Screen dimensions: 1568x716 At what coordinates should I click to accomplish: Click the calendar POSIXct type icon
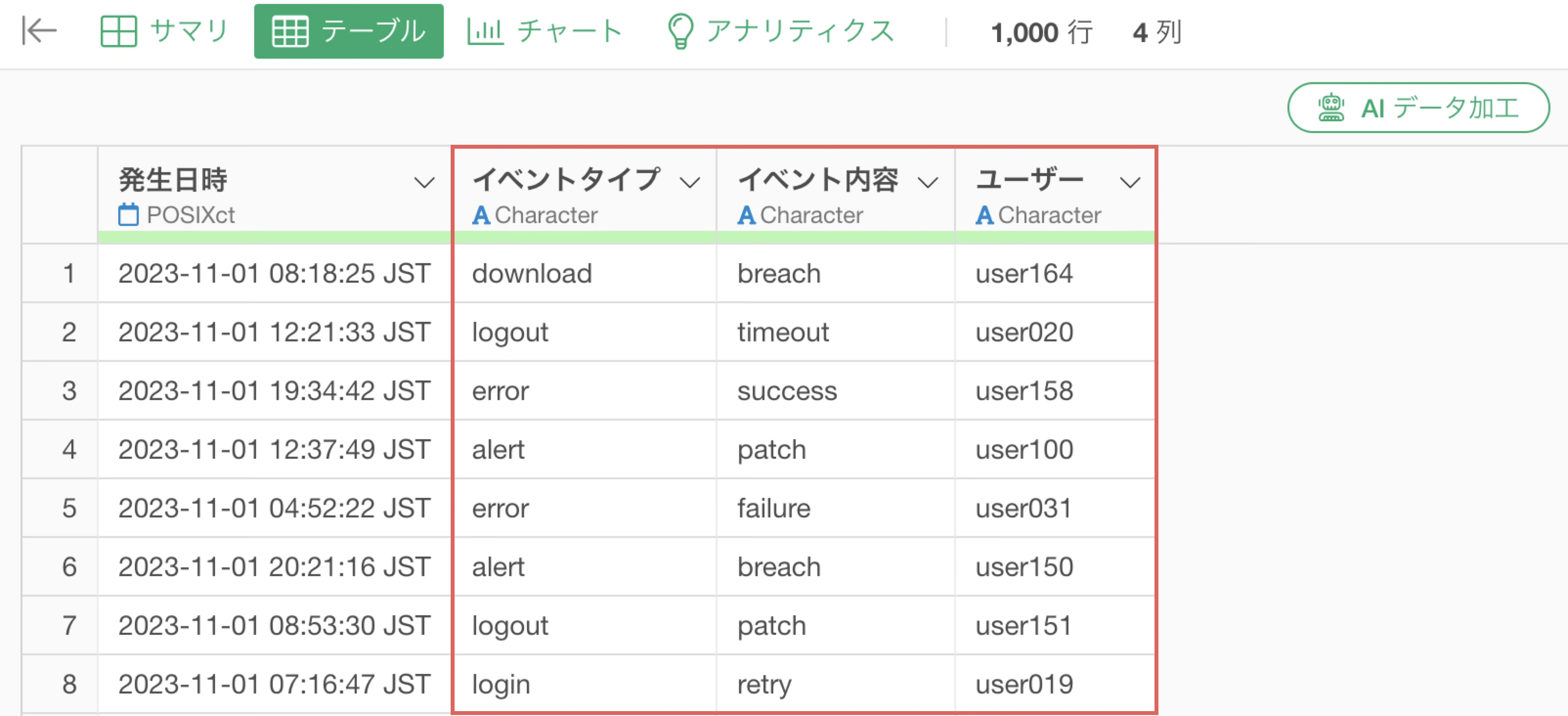pyautogui.click(x=129, y=215)
